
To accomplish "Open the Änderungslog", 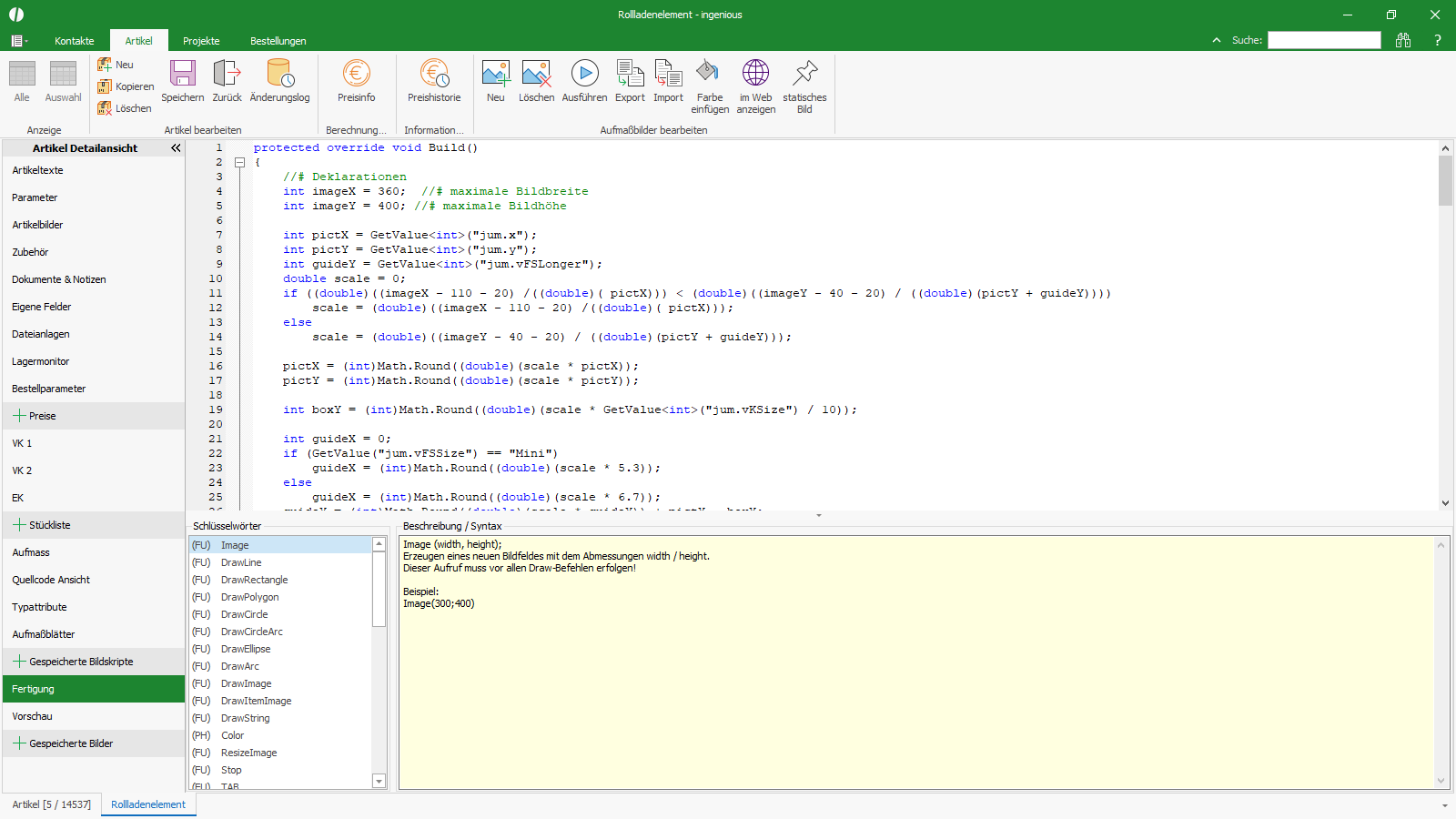I will coord(279,81).
